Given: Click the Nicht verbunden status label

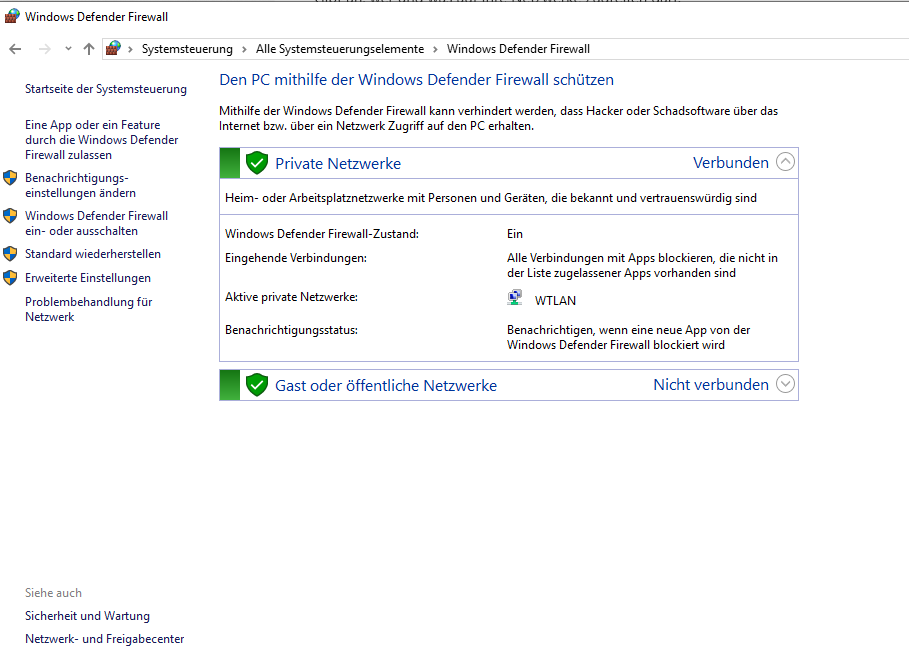Looking at the screenshot, I should click(711, 385).
